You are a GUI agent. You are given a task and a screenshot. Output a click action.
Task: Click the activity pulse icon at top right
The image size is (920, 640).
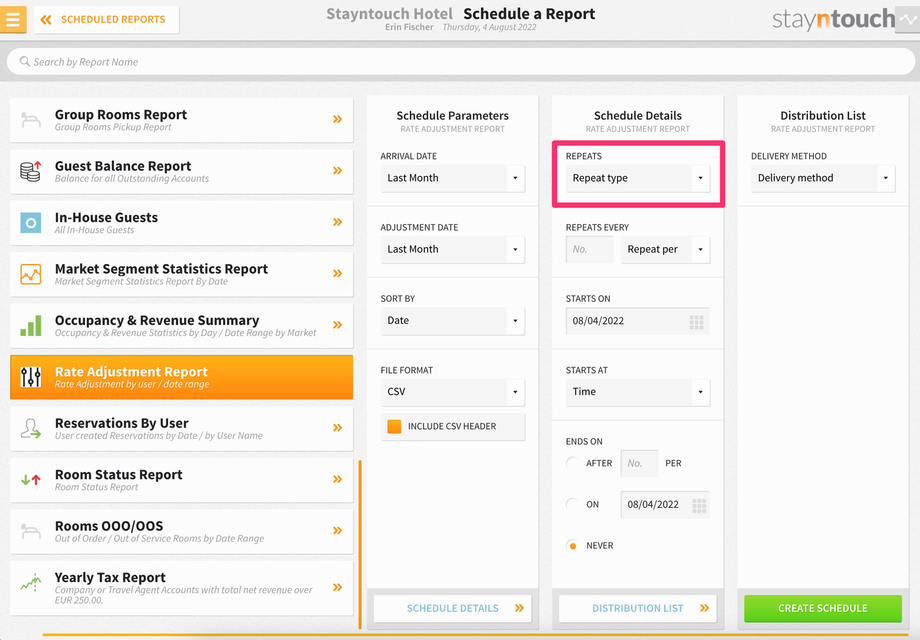point(908,19)
